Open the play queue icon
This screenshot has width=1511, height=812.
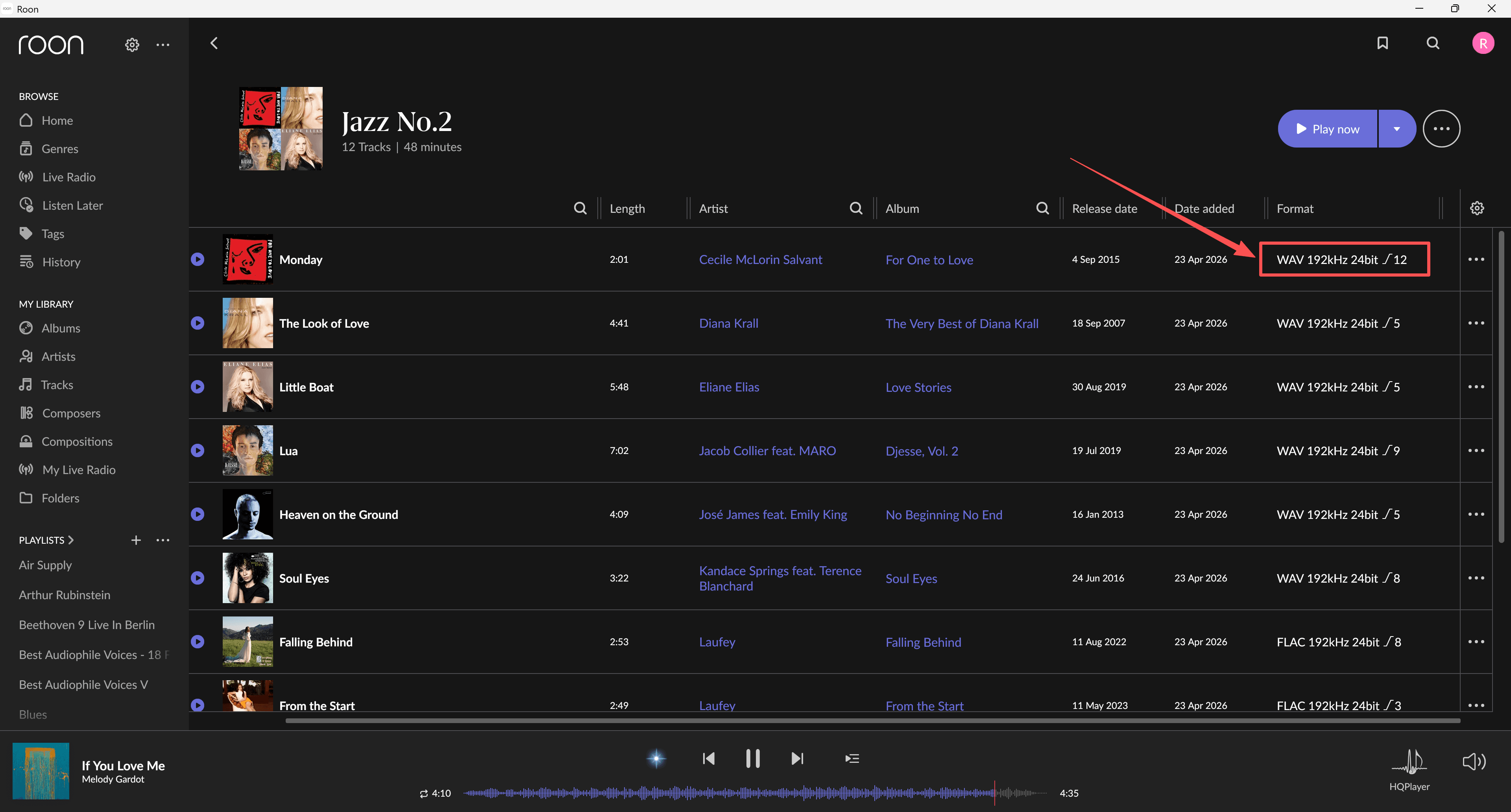(852, 758)
